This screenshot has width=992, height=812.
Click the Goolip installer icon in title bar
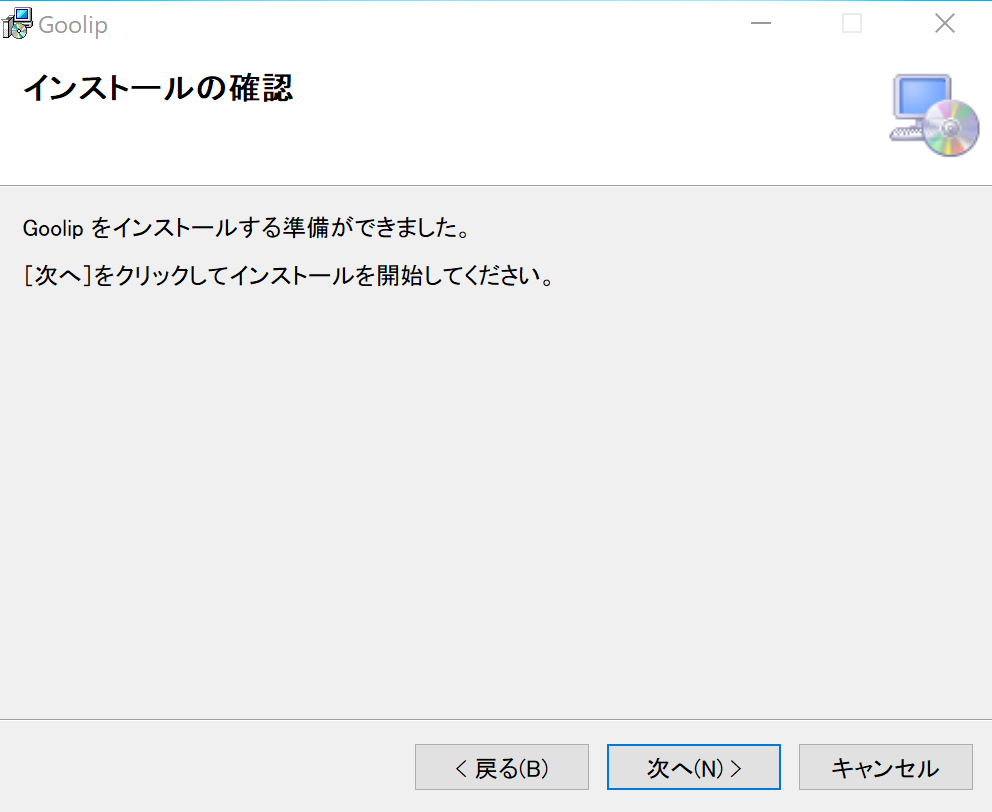pos(17,24)
